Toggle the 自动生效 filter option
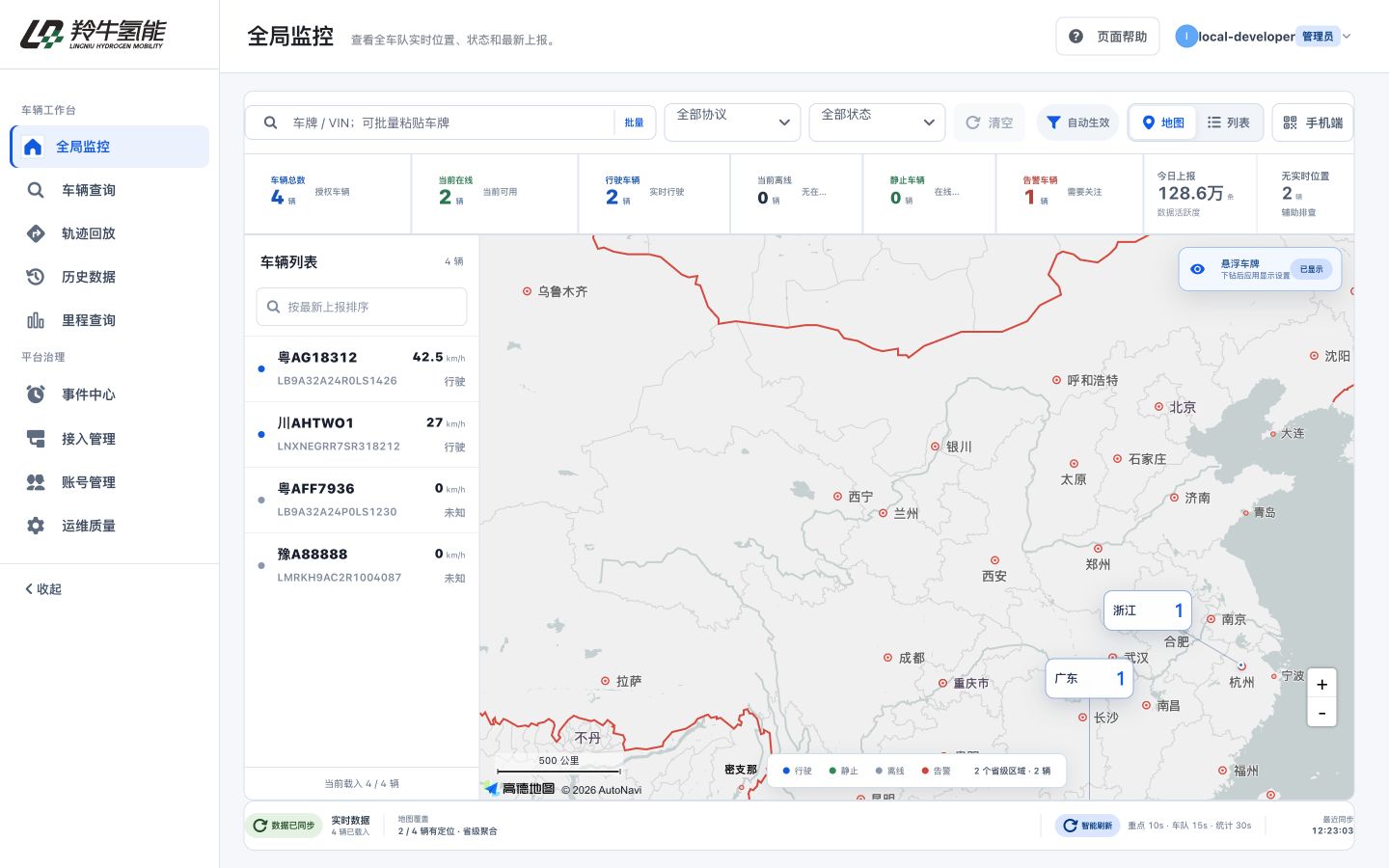The height and width of the screenshot is (868, 1389). click(x=1077, y=122)
